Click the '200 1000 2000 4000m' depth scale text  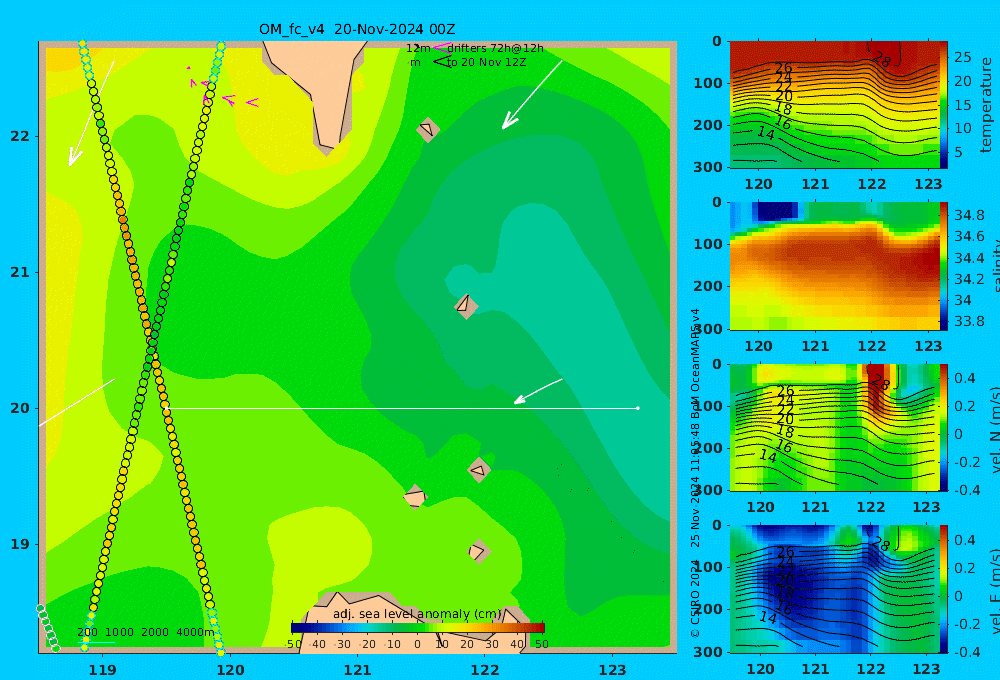(145, 632)
